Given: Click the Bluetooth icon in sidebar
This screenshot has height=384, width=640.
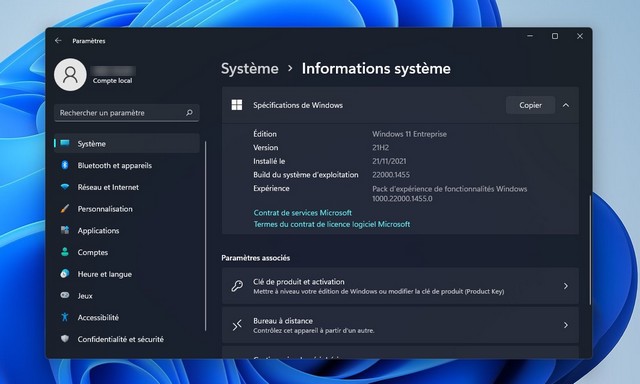Looking at the screenshot, I should click(64, 165).
